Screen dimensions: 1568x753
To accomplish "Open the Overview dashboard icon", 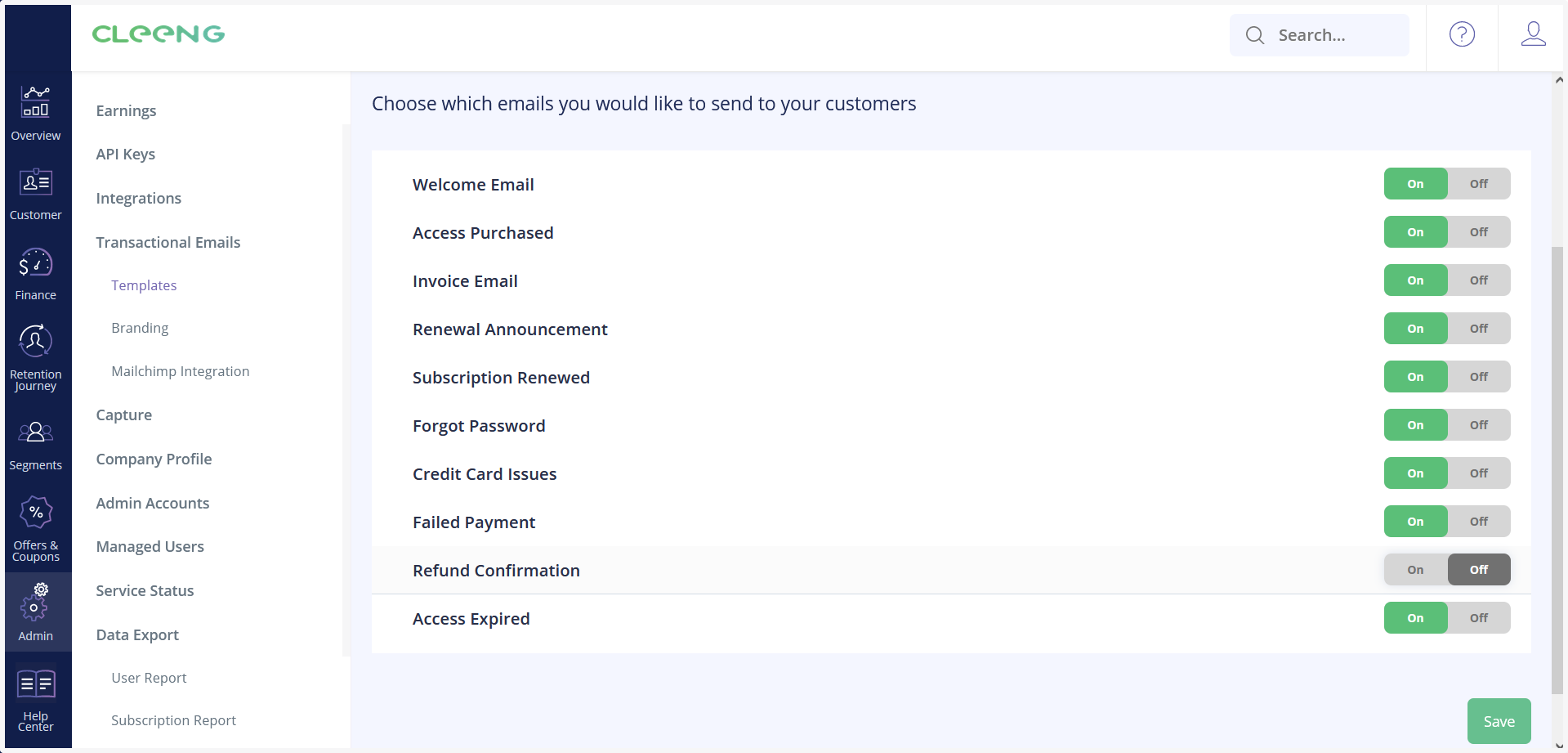I will [35, 102].
